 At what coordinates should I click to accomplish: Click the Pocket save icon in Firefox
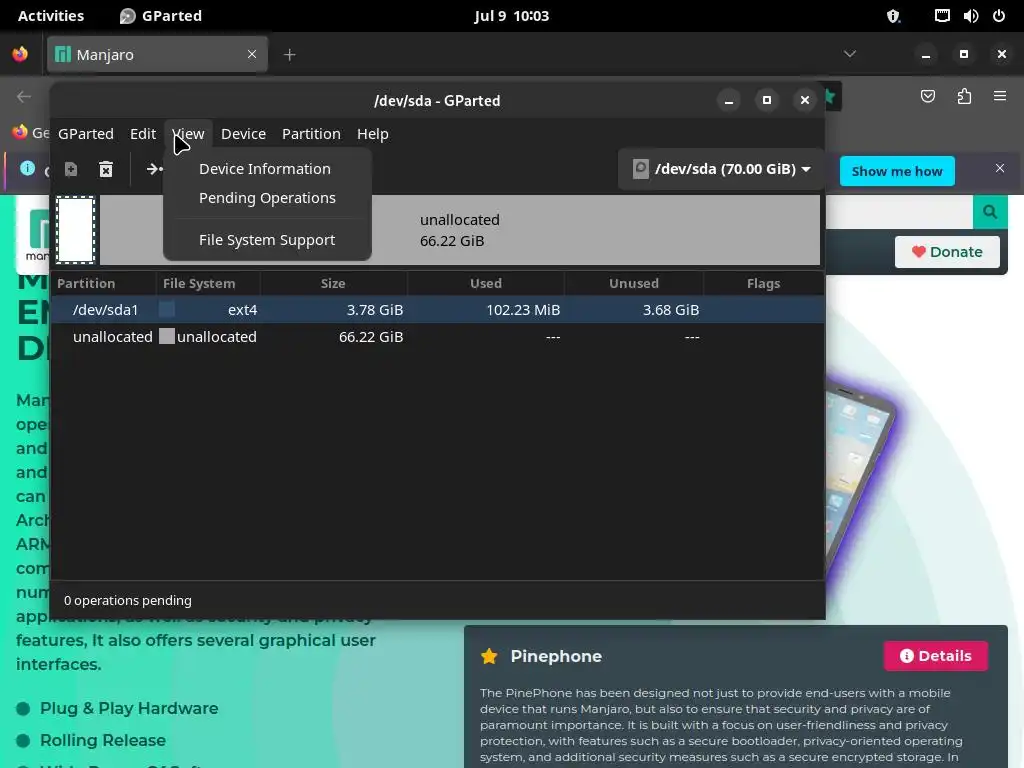point(928,97)
